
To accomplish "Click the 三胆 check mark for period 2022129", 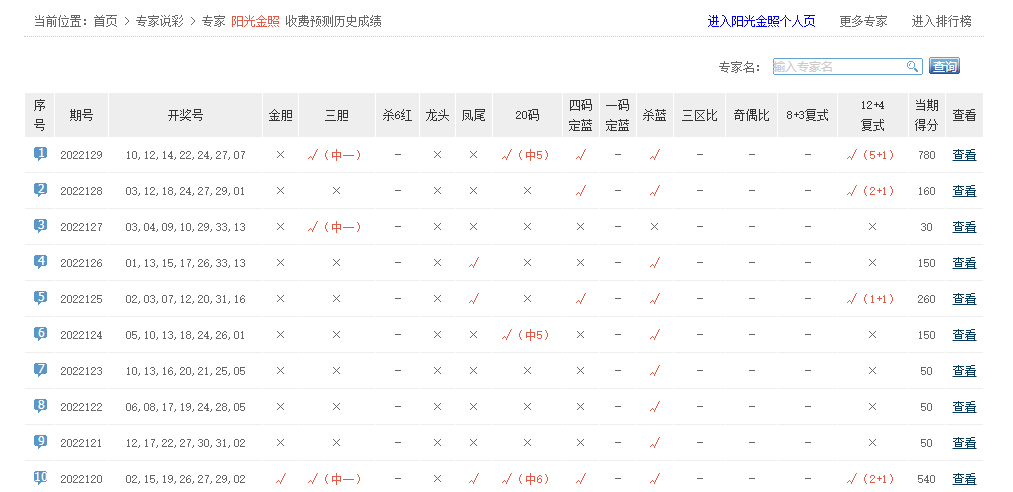I will pos(313,155).
